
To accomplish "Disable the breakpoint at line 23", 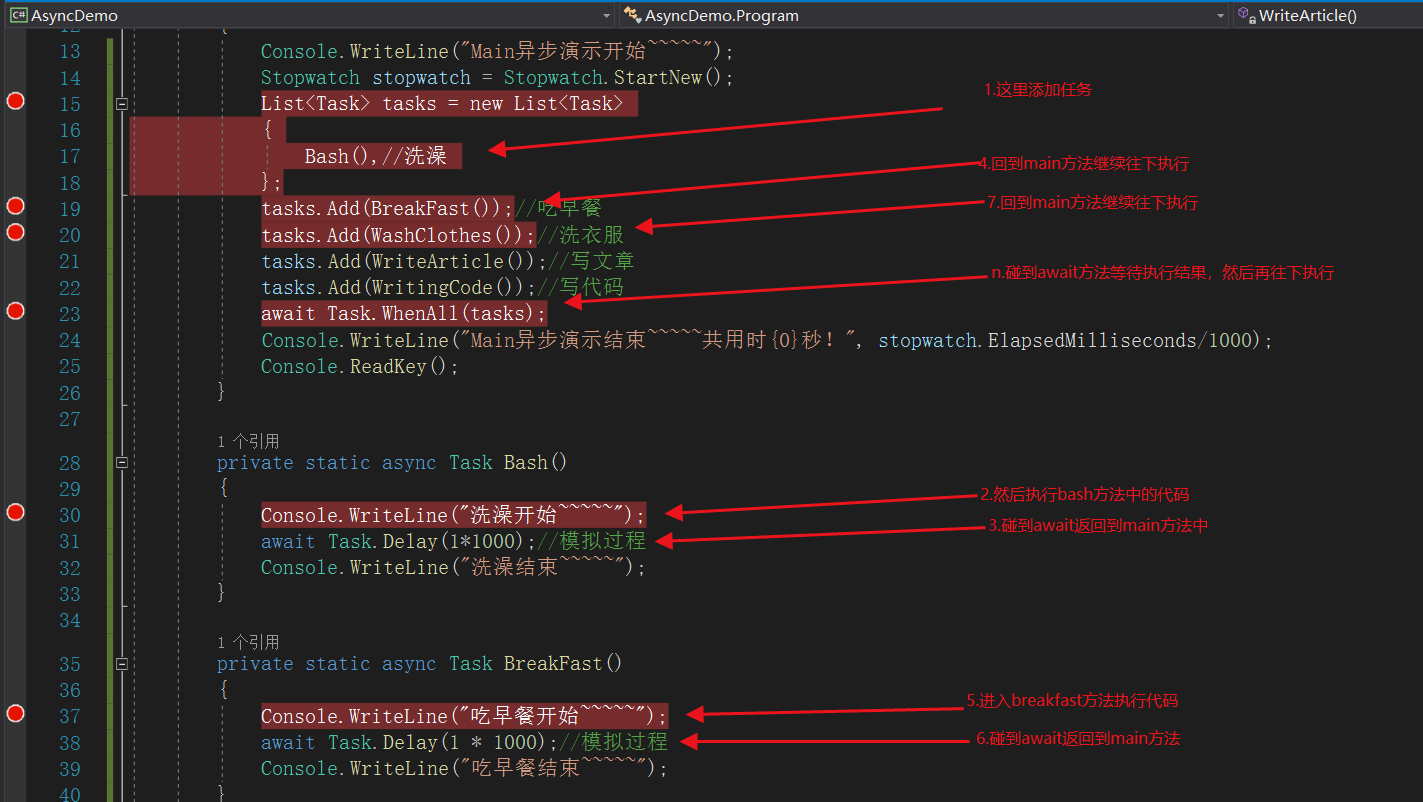I will click(15, 311).
